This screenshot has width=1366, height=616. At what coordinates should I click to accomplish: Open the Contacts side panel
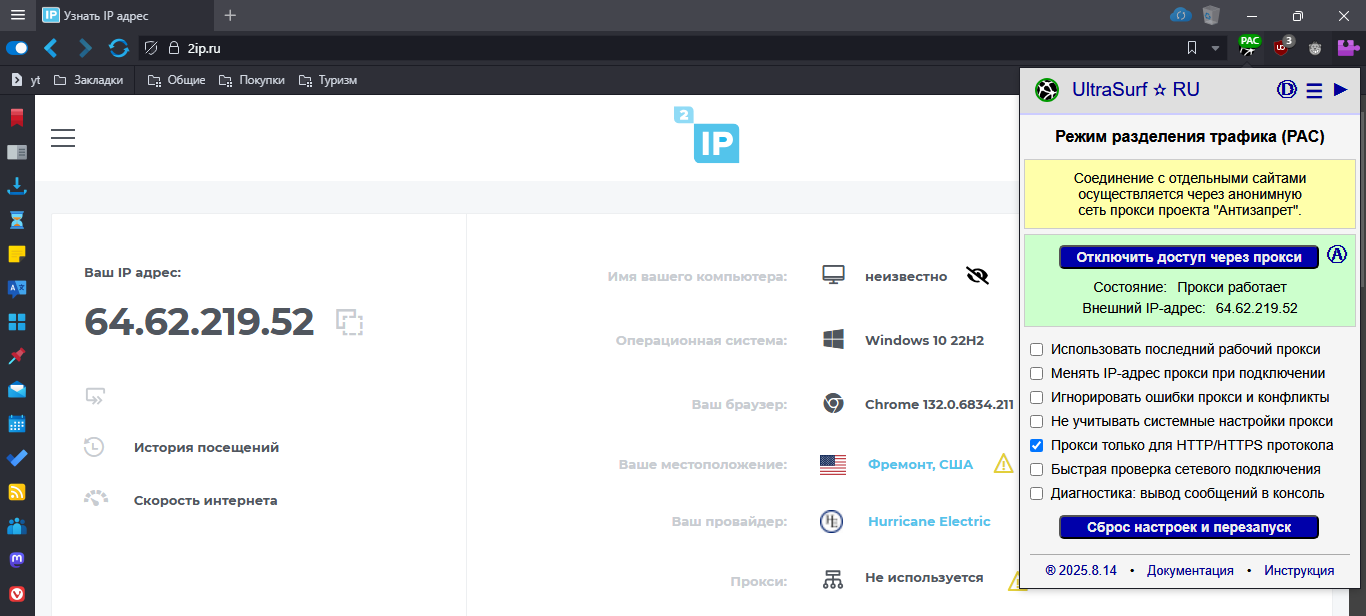17,526
